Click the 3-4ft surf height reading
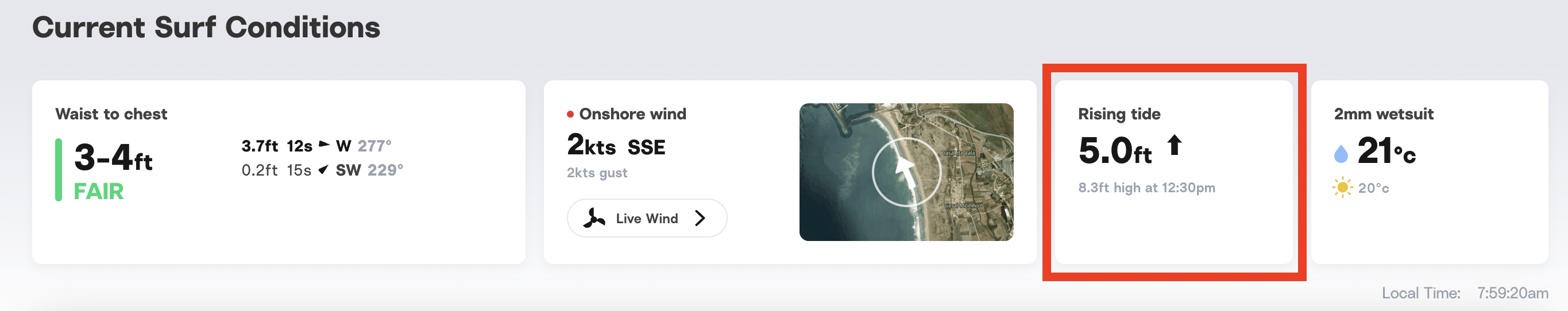The height and width of the screenshot is (311, 1568). point(113,157)
